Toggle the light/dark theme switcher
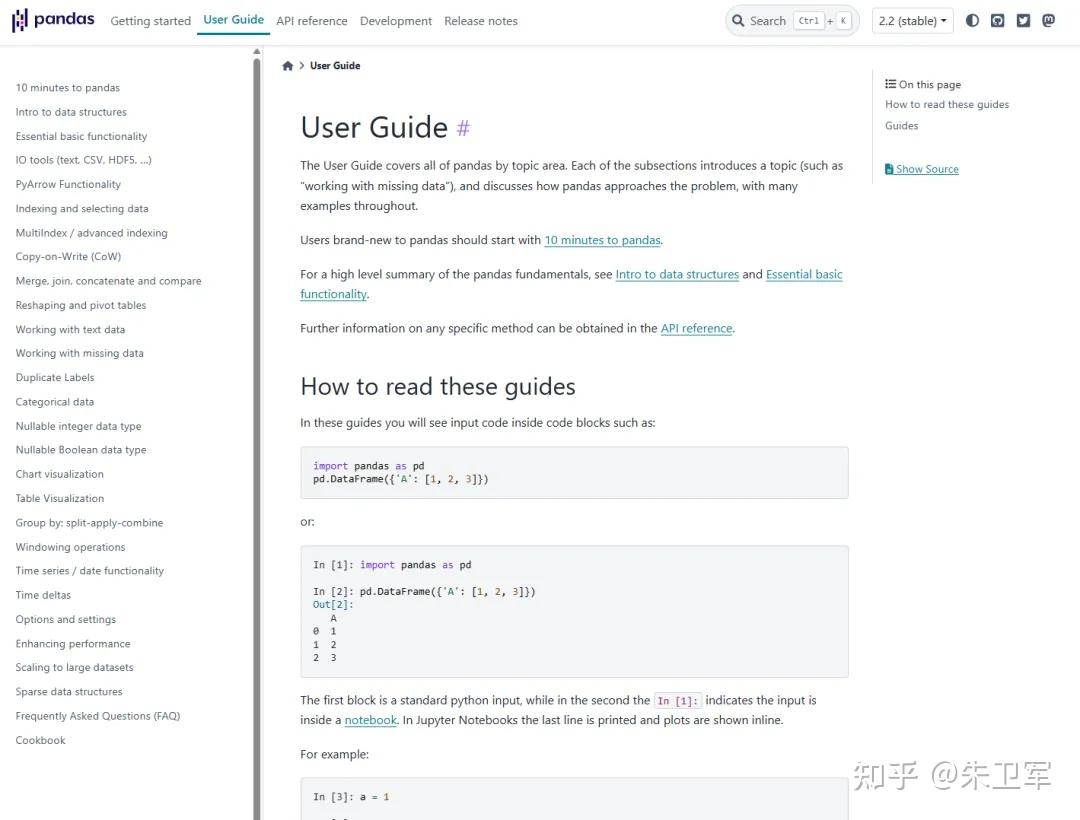Viewport: 1080px width, 820px height. tap(972, 20)
